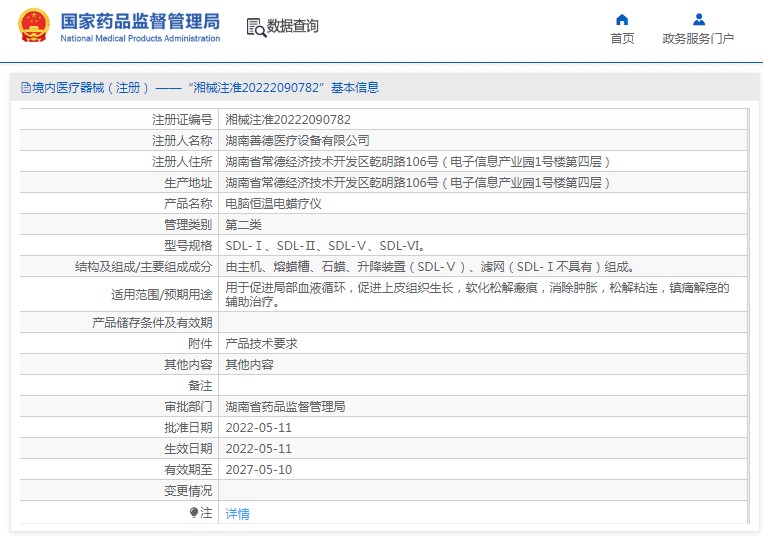Click the 注册证编号 label
The width and height of the screenshot is (763, 536).
click(182, 120)
